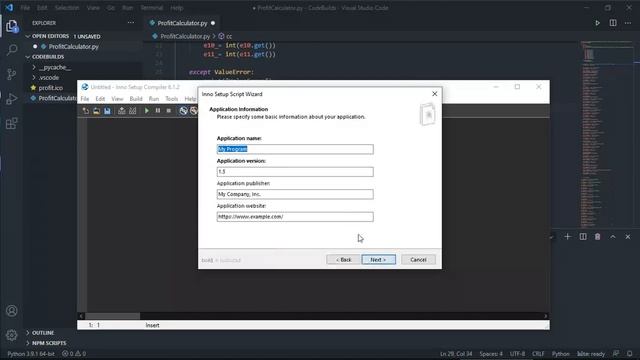Open the Manage gear icon
Screen dimensions: 640x360
click(x=12, y=335)
